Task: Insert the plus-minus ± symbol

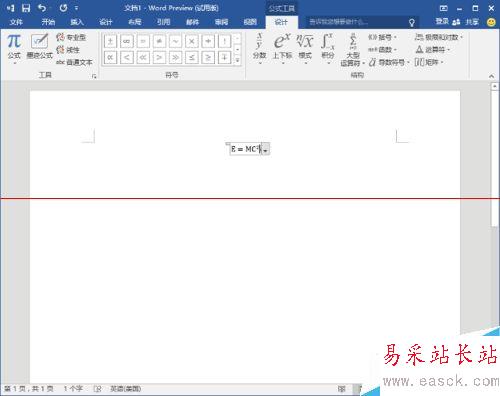Action: [x=110, y=41]
